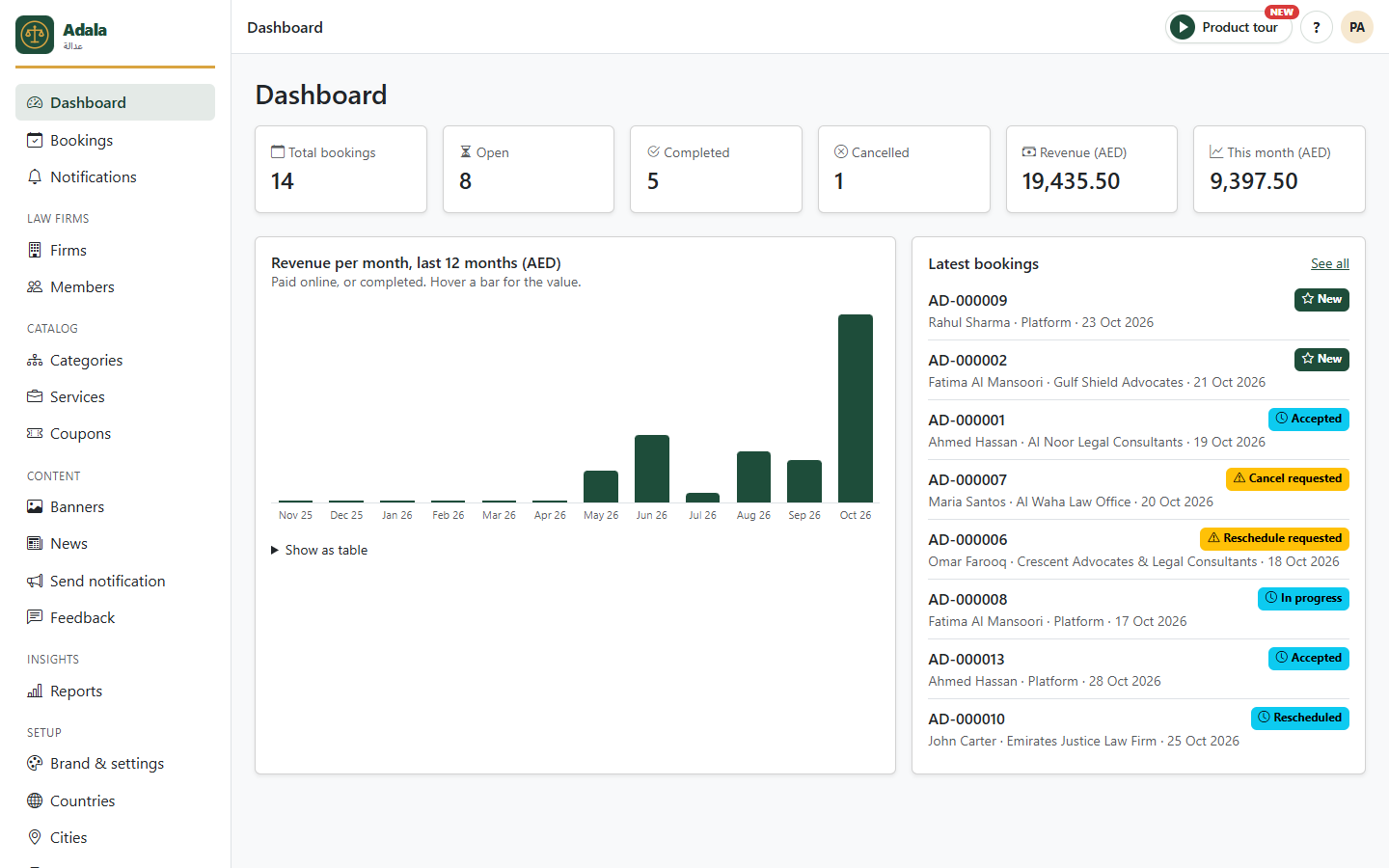
Task: Click the See all bookings link
Action: click(x=1329, y=263)
